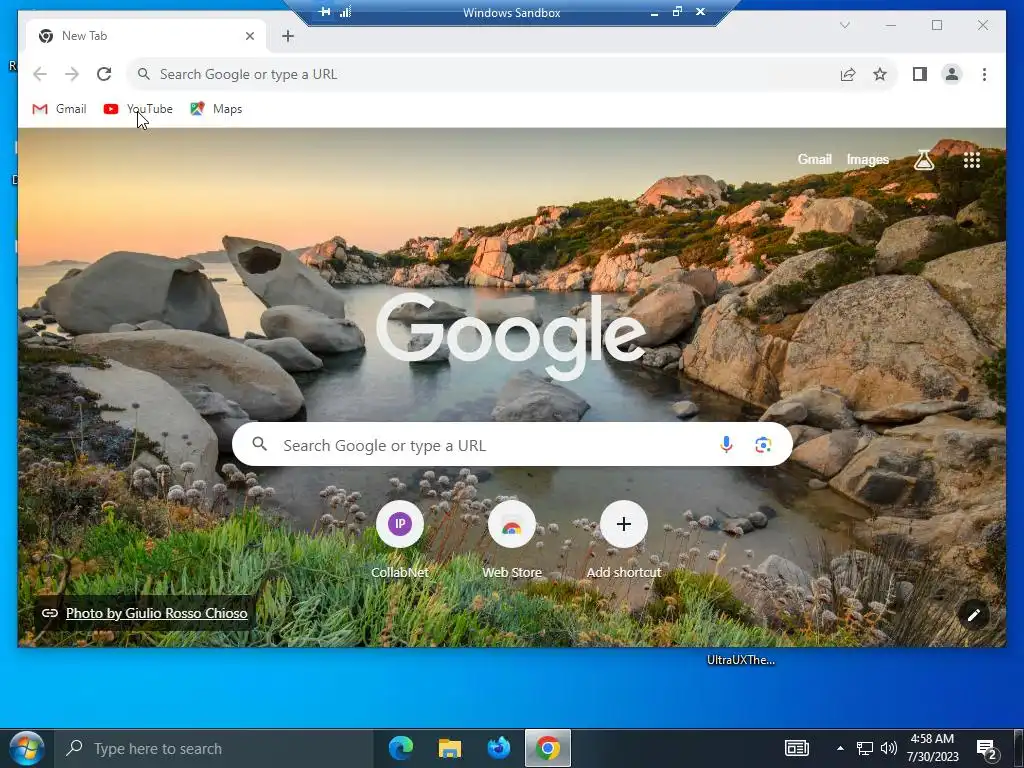The image size is (1024, 768).
Task: Click the Add shortcut button
Action: click(624, 539)
